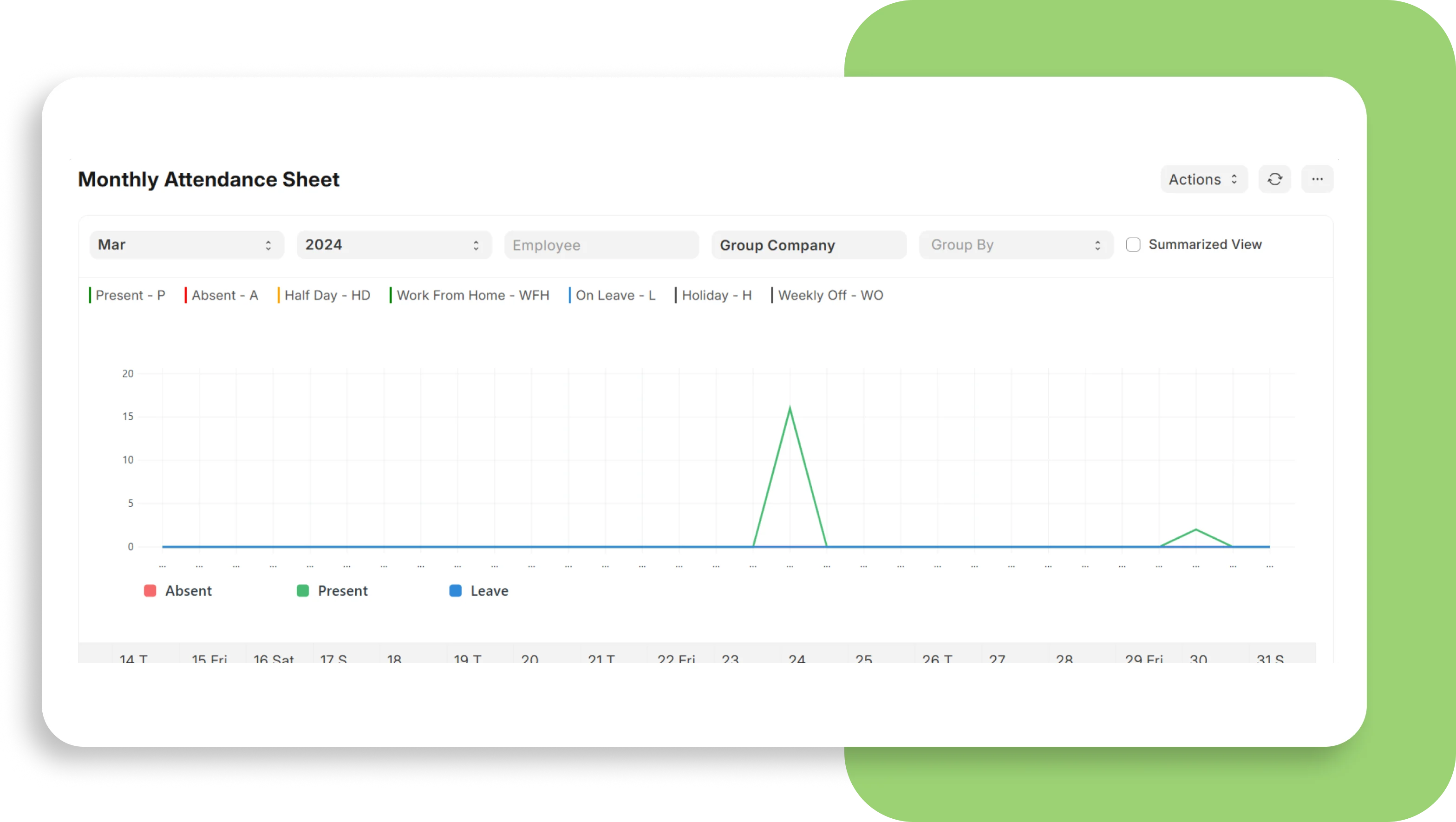Click the 31 S column header

pyautogui.click(x=1269, y=658)
